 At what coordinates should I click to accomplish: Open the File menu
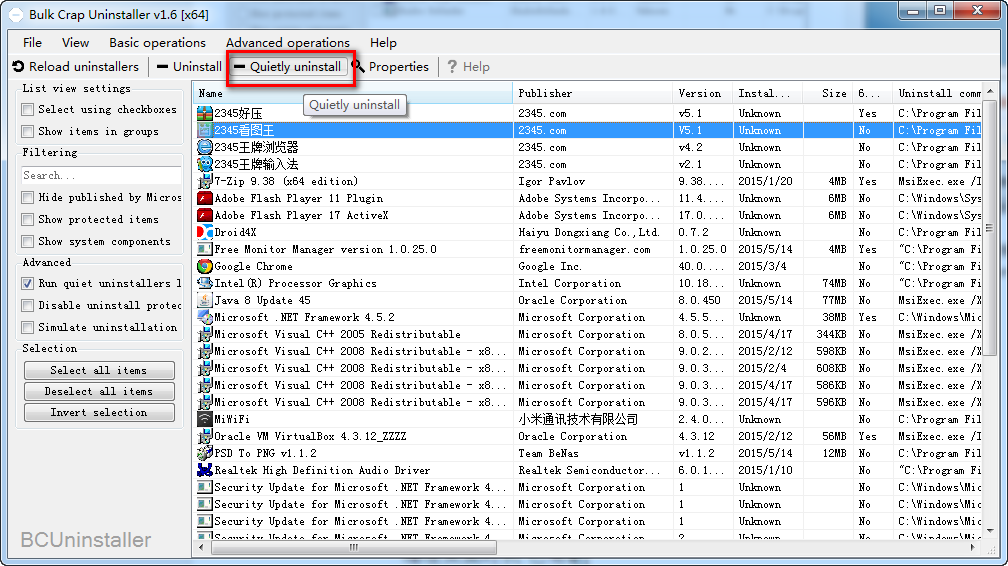32,42
